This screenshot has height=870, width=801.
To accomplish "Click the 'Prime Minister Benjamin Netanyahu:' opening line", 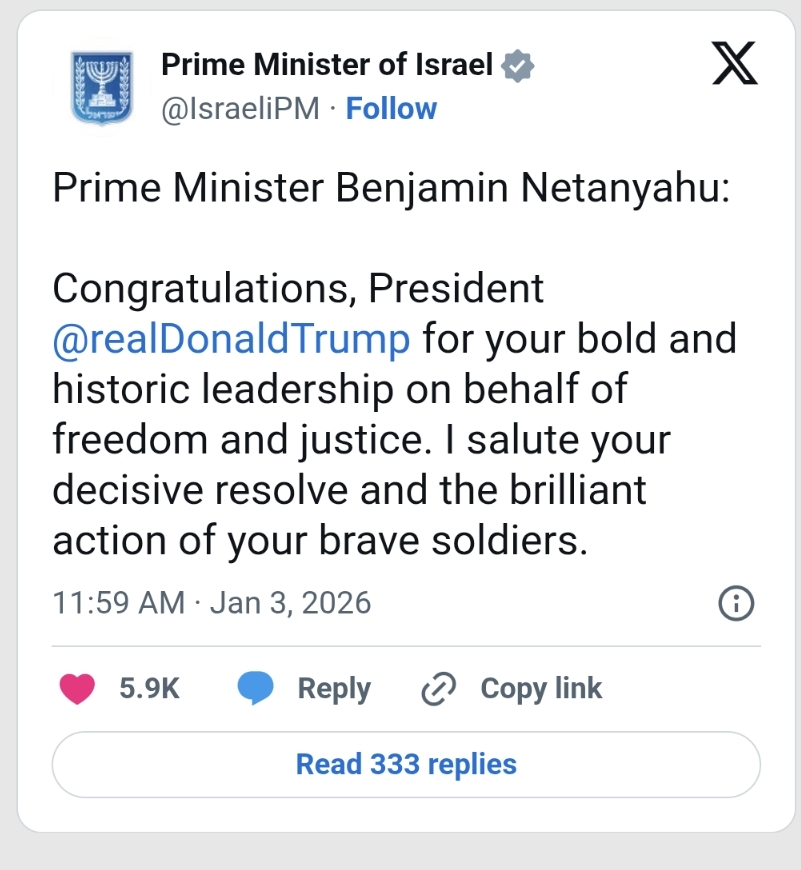I will click(x=391, y=187).
